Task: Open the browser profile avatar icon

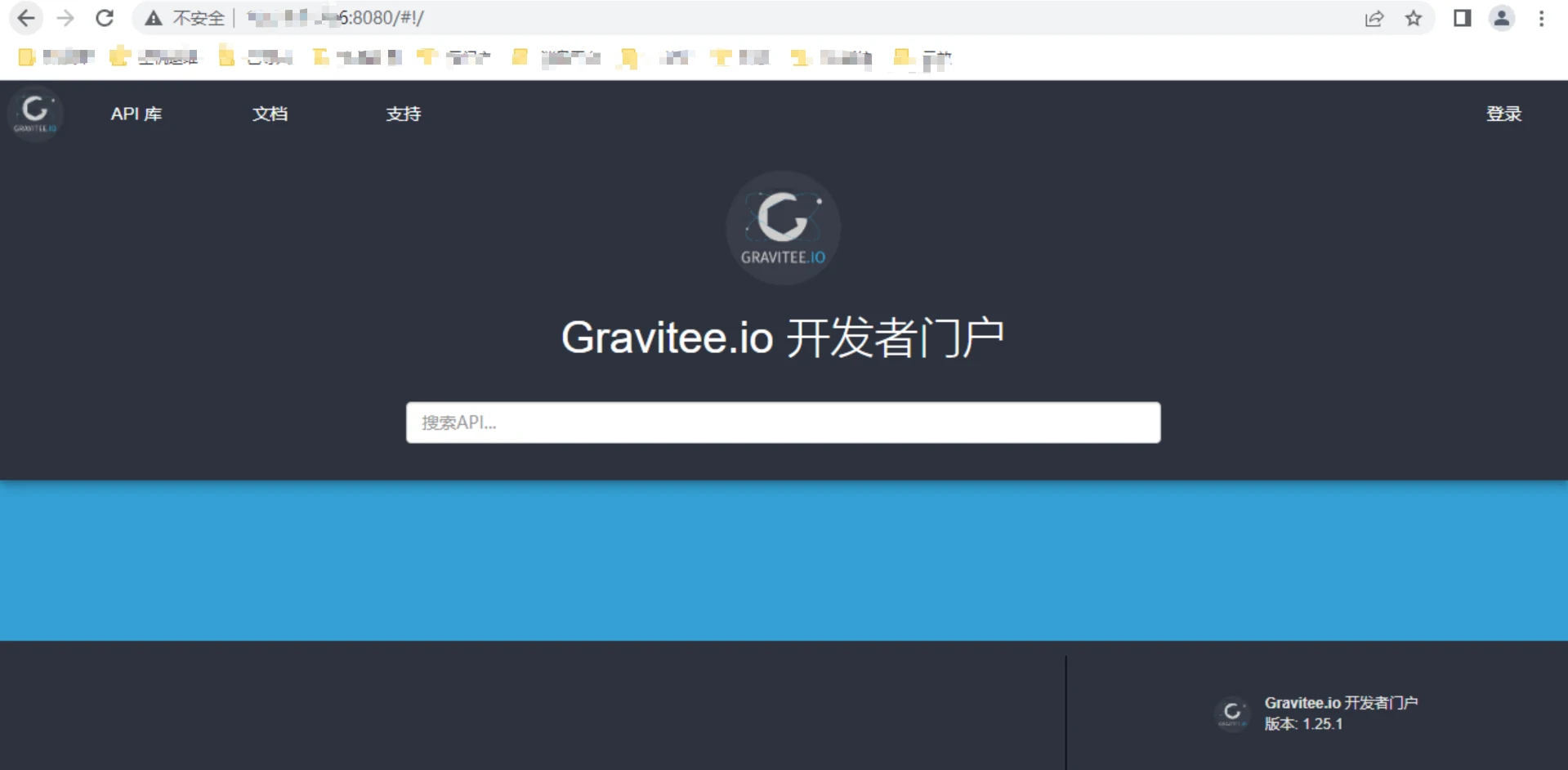Action: click(1502, 18)
